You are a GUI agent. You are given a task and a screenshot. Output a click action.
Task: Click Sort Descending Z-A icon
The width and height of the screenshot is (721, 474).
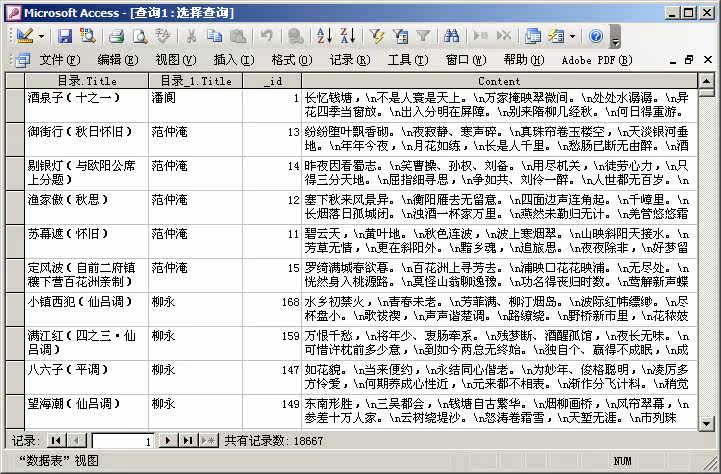click(348, 36)
